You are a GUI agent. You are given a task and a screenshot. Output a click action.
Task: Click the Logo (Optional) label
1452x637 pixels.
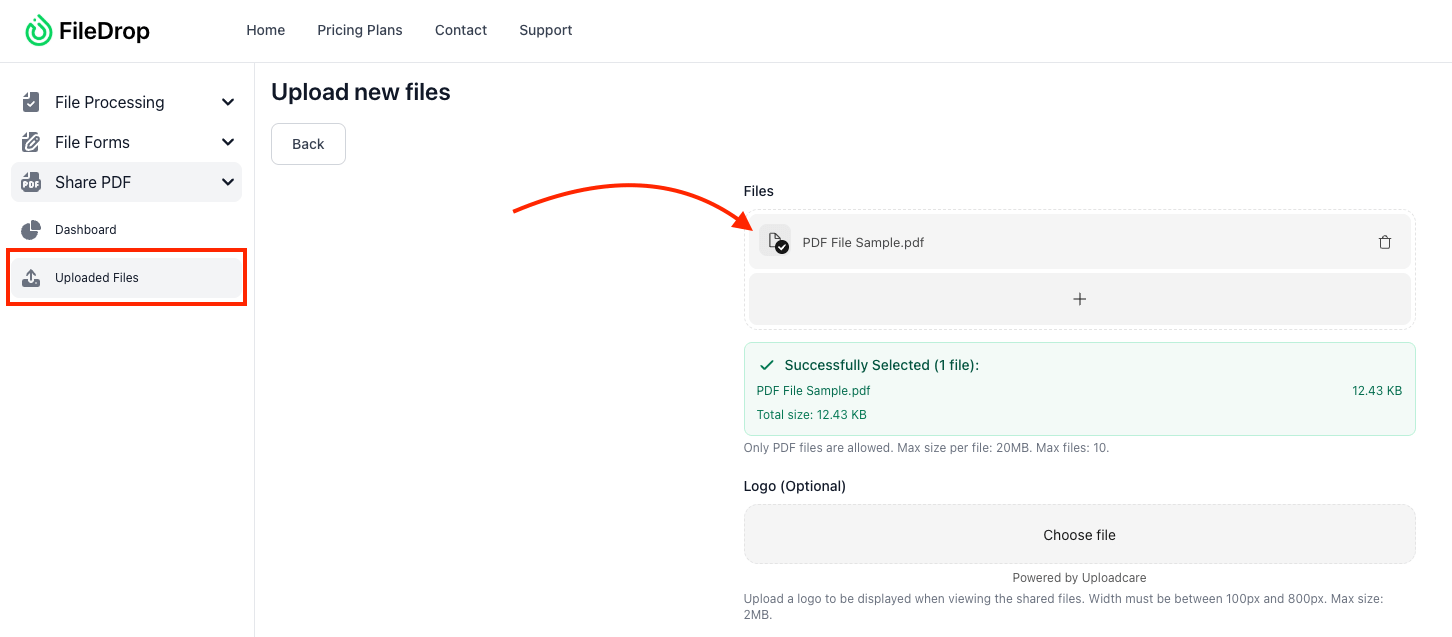tap(795, 486)
